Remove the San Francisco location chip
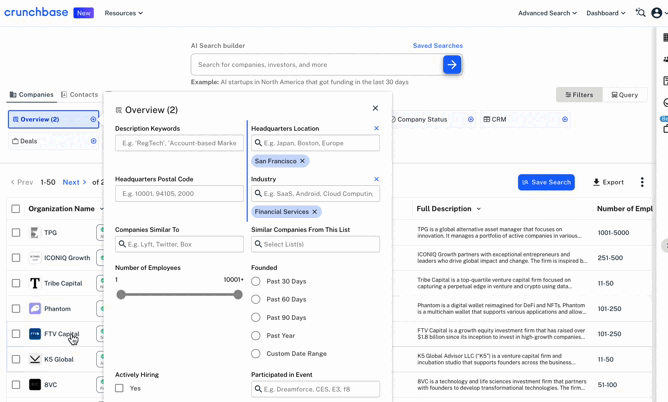 click(302, 161)
